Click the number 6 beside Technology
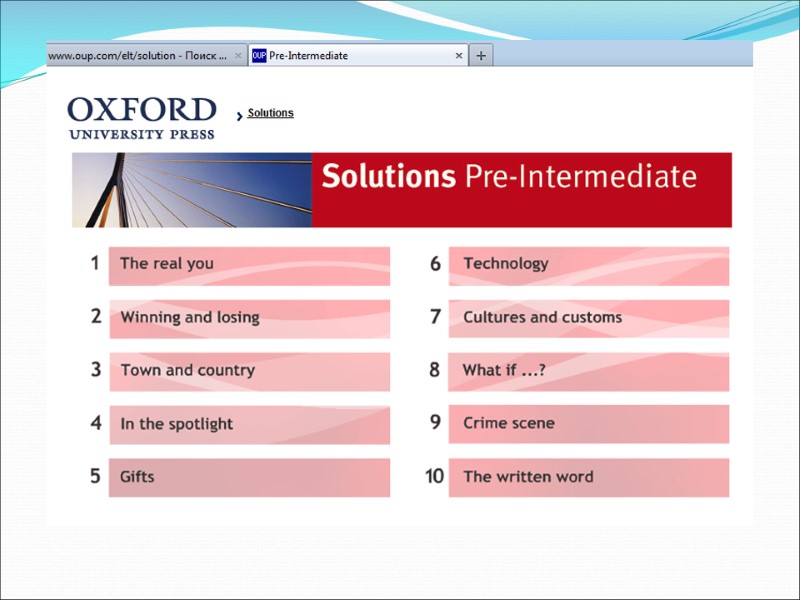 (435, 264)
